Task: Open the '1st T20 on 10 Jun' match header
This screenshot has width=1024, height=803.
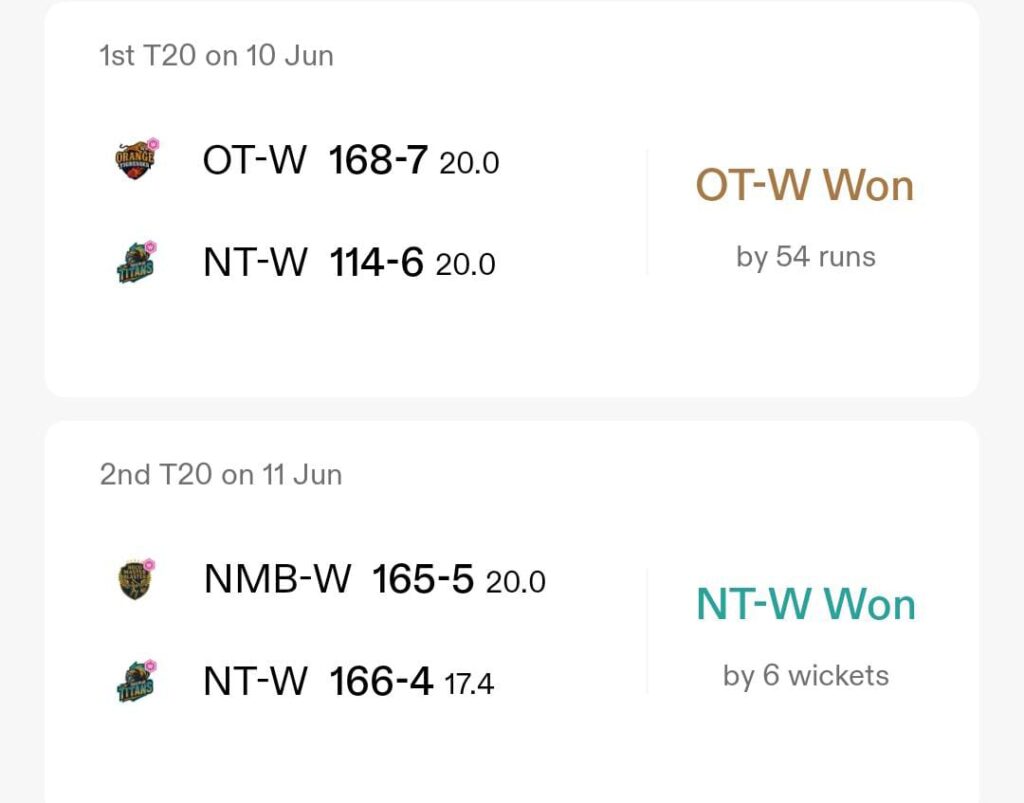Action: point(216,55)
